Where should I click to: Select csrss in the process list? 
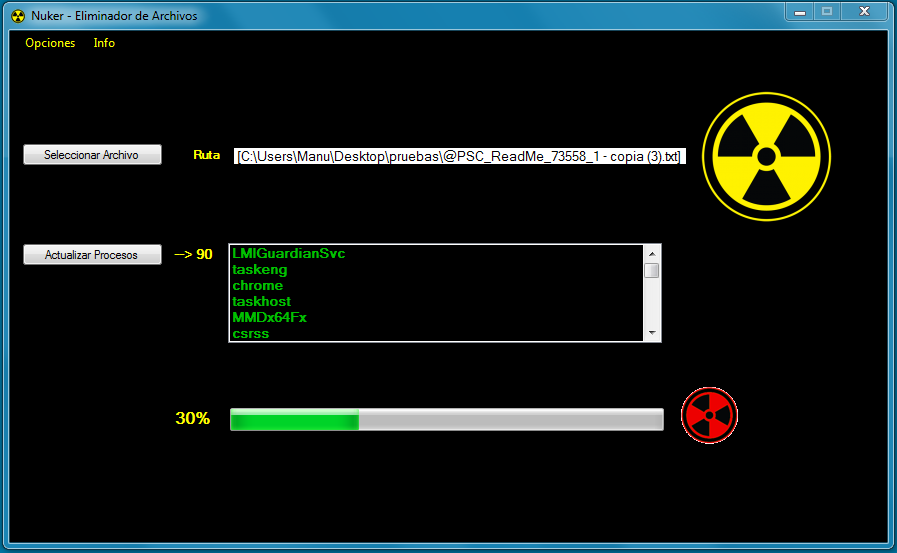[x=436, y=333]
